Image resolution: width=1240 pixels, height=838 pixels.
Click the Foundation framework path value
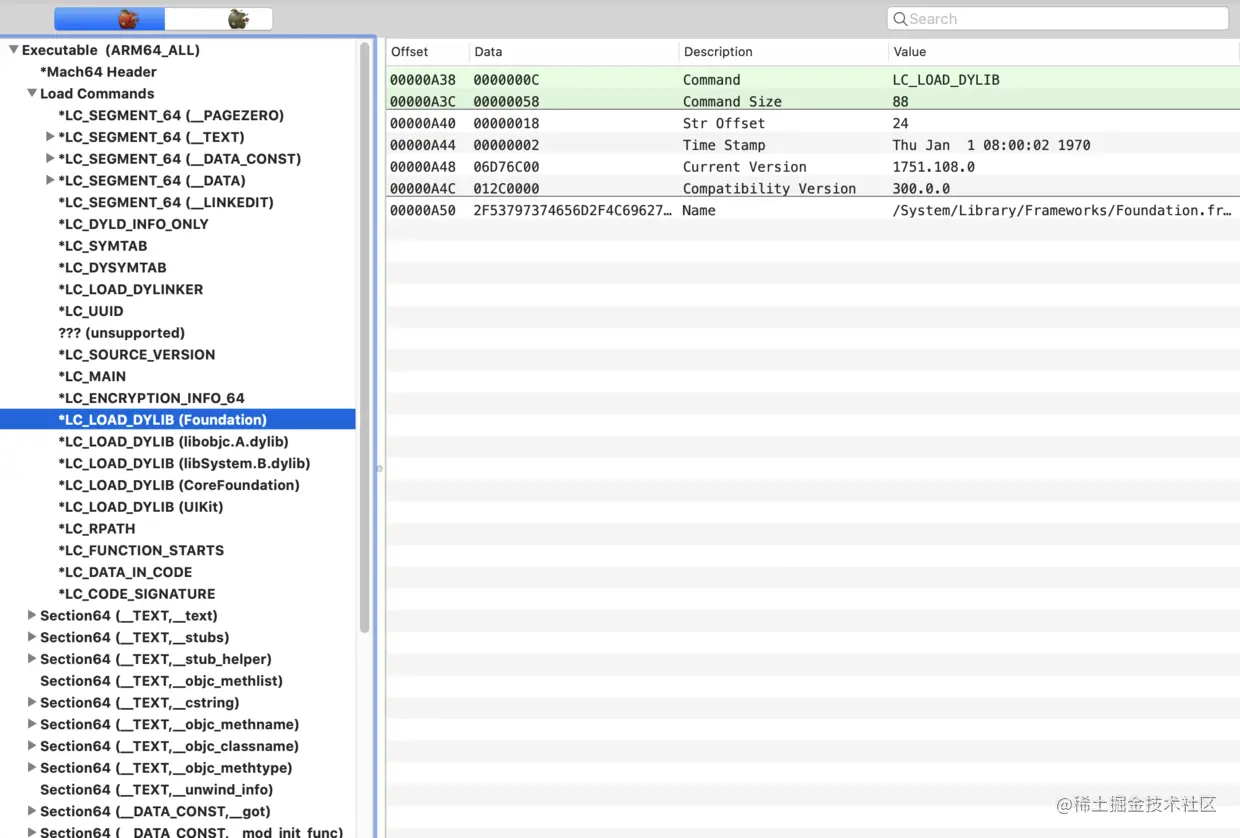tap(1062, 211)
